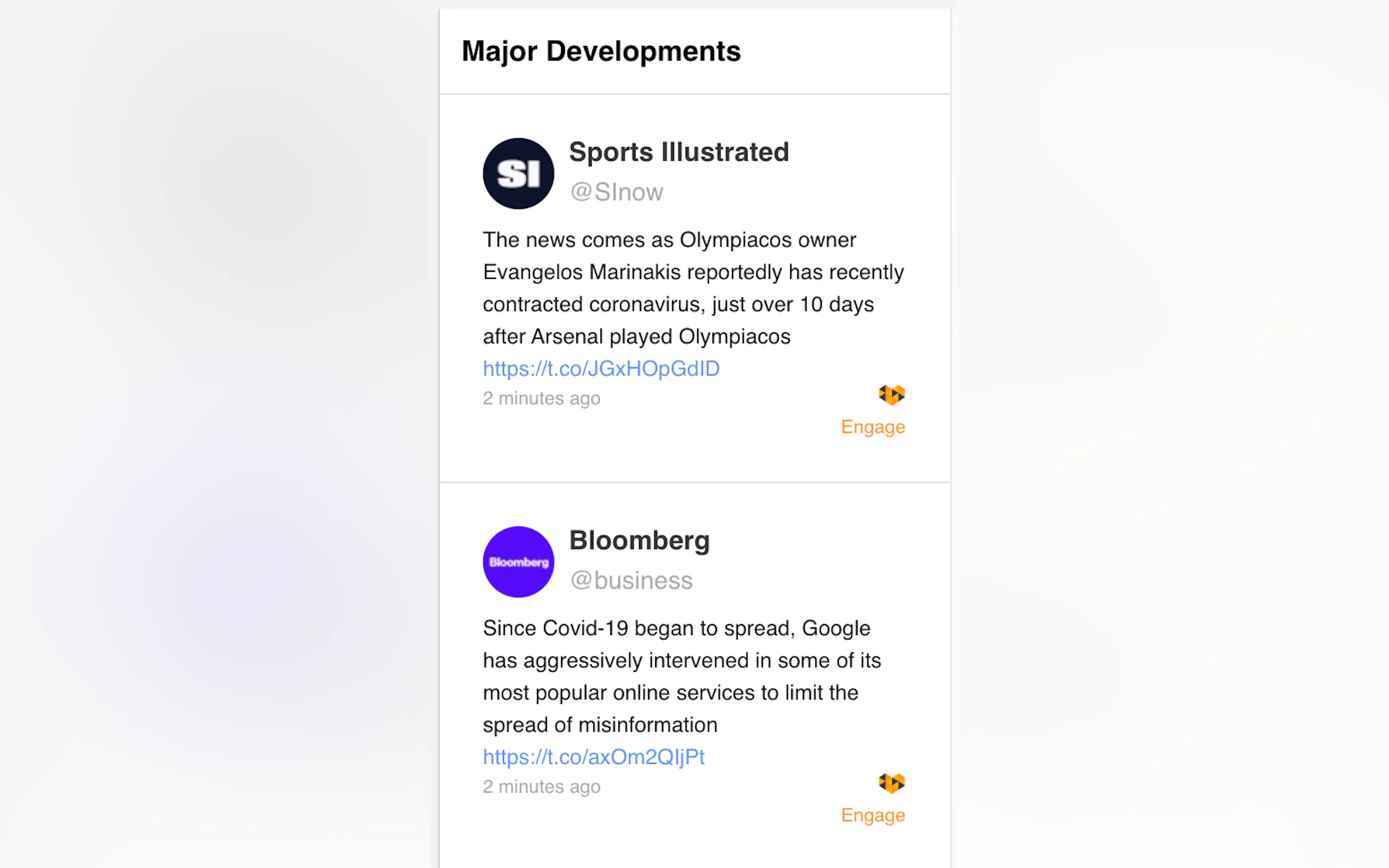This screenshot has width=1389, height=868.
Task: Click the Bloomberg post's '2 minutes ago' timestamp
Action: 541,787
